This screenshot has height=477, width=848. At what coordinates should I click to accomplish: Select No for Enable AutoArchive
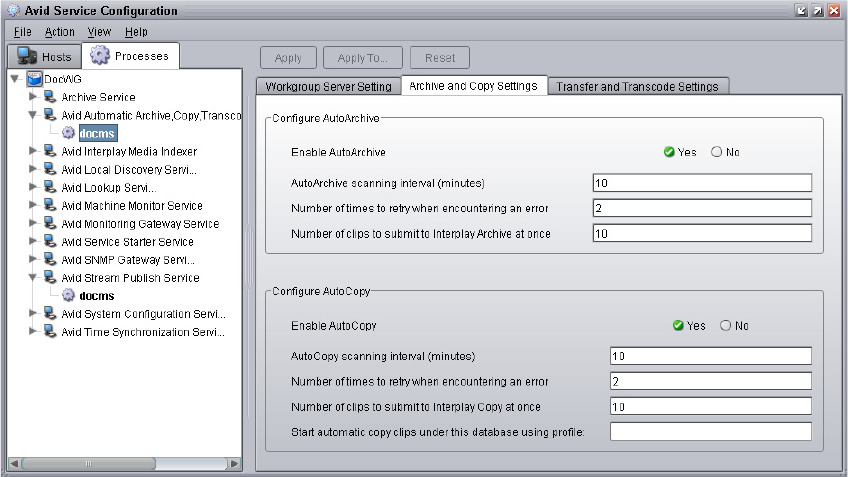(717, 152)
